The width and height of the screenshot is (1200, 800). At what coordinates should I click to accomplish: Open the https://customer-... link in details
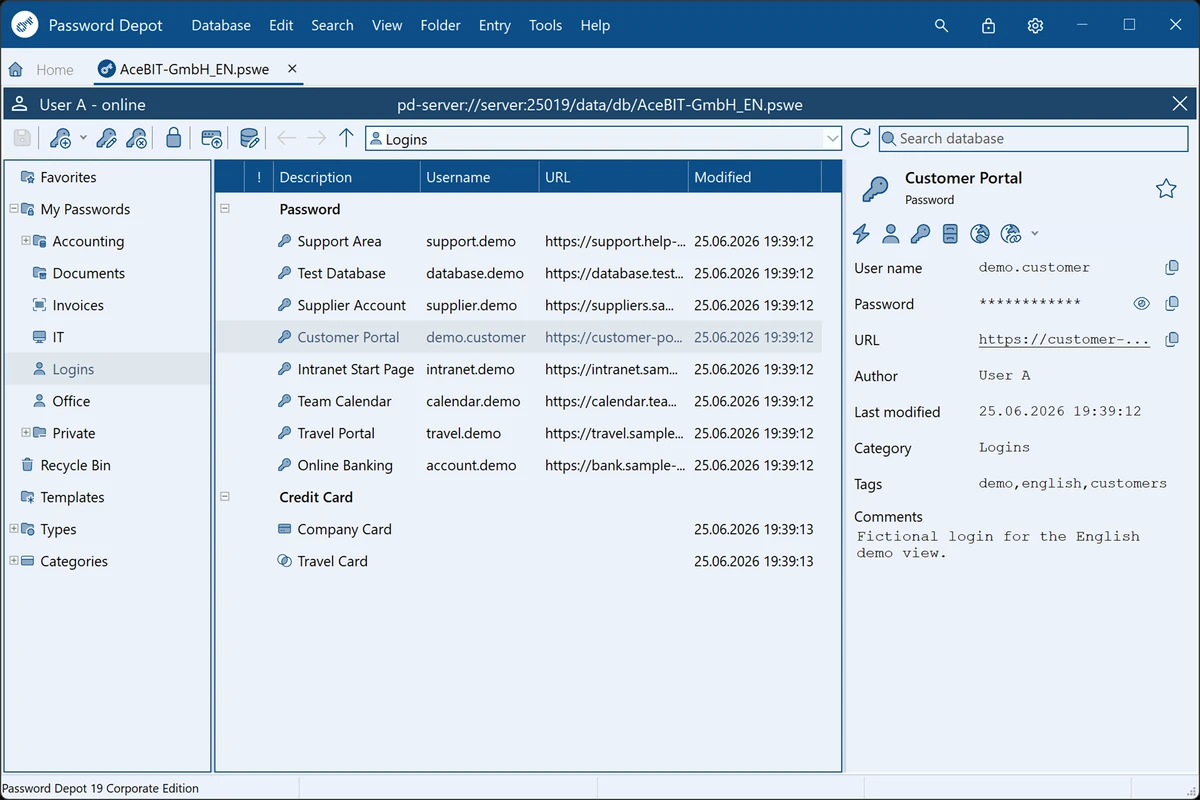click(1064, 340)
